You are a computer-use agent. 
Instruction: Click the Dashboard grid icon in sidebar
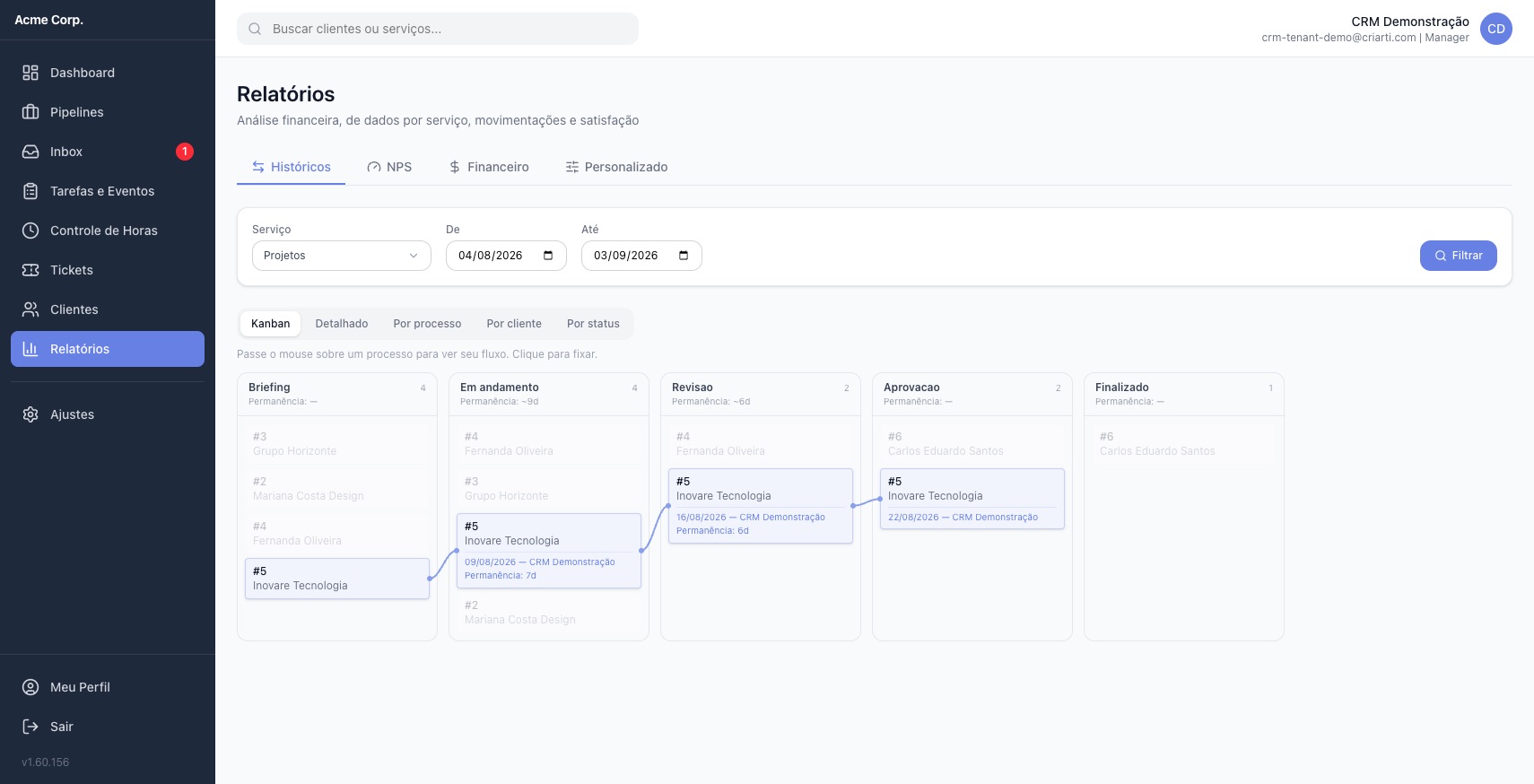31,73
